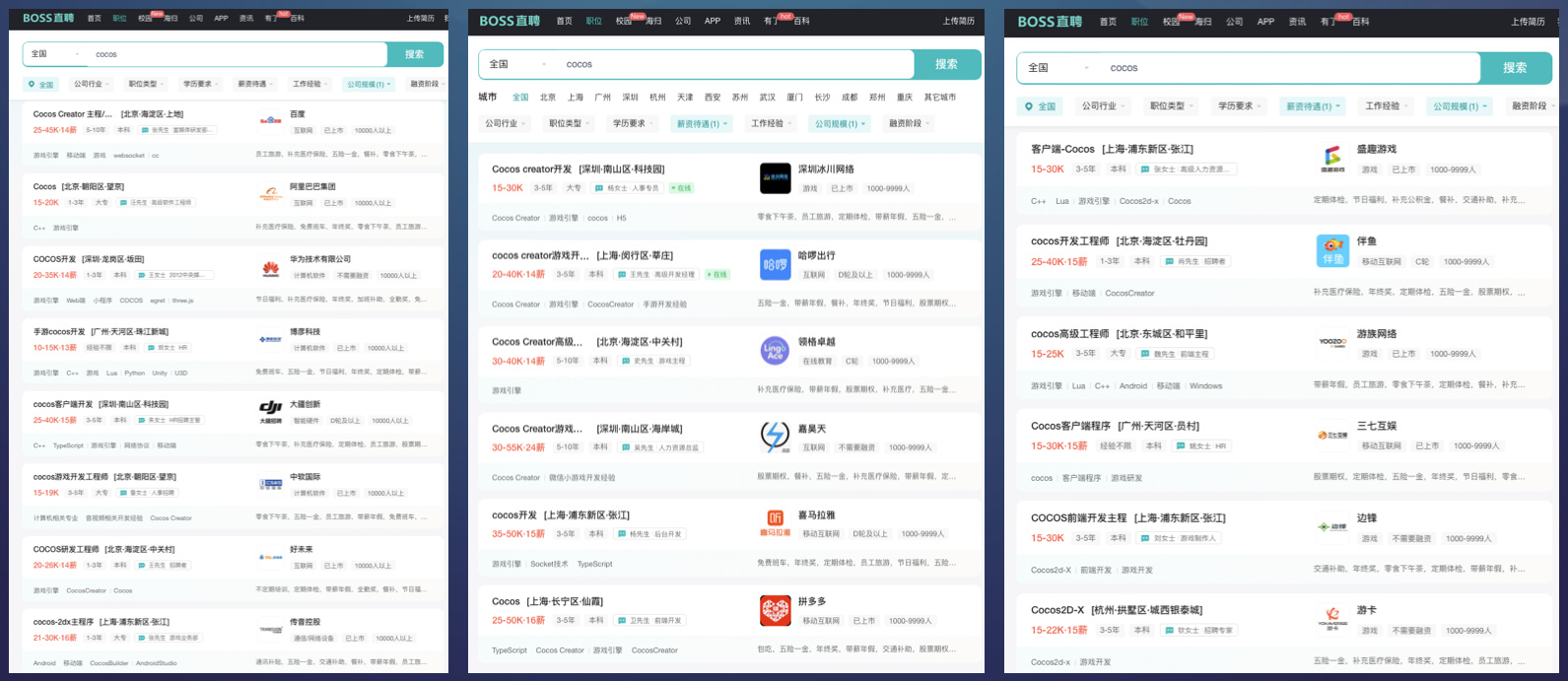Click 博彦科技 company logo in left window
This screenshot has width=1568, height=681.
click(x=270, y=338)
